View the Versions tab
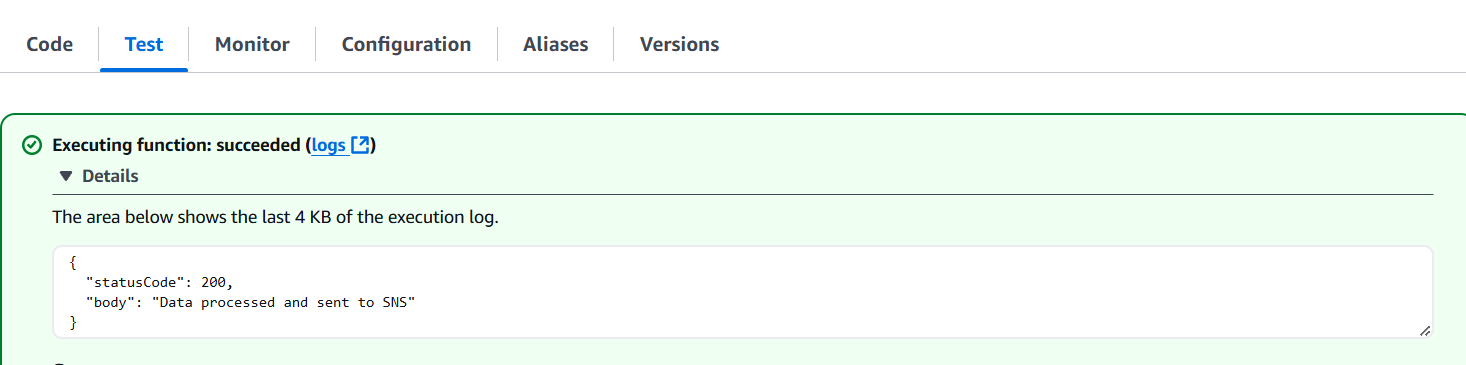Image resolution: width=1466 pixels, height=365 pixels. coord(679,44)
